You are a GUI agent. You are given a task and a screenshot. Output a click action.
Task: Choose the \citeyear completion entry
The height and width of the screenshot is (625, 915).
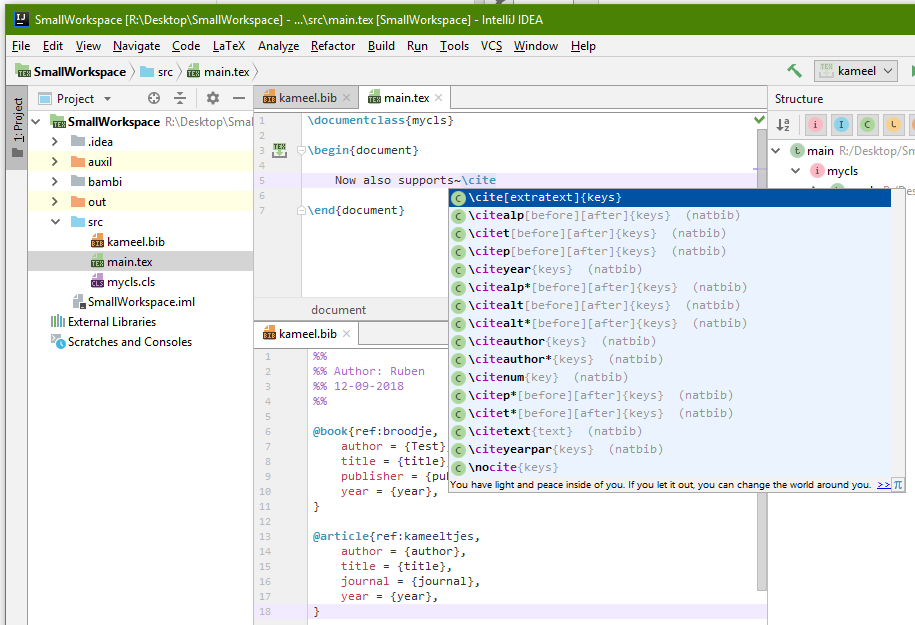pos(670,270)
